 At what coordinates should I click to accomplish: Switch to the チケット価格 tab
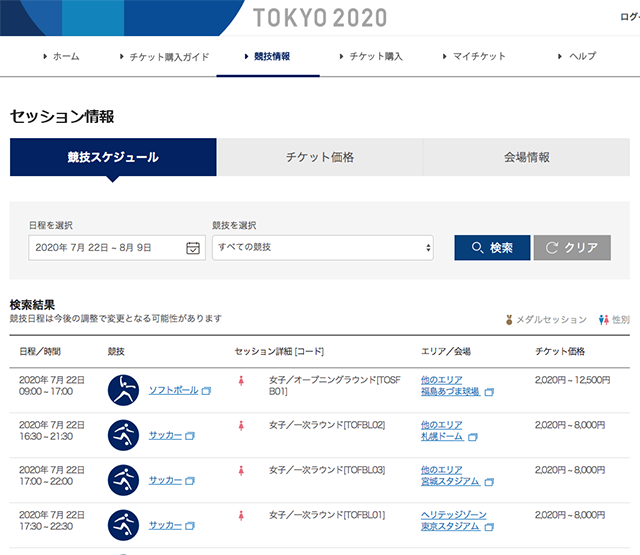click(x=320, y=157)
